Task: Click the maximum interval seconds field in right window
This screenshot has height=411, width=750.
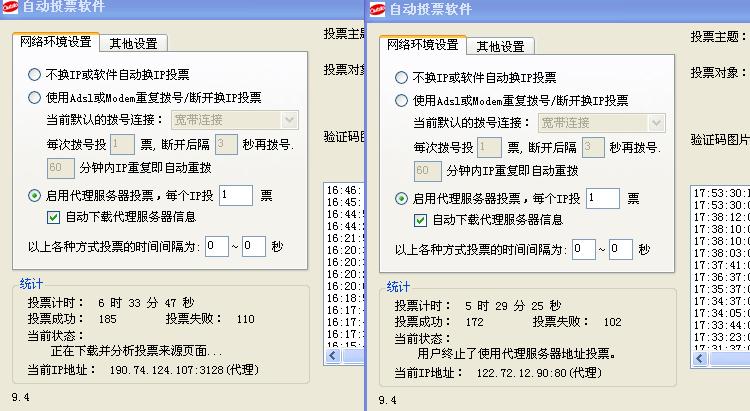Action: click(620, 249)
